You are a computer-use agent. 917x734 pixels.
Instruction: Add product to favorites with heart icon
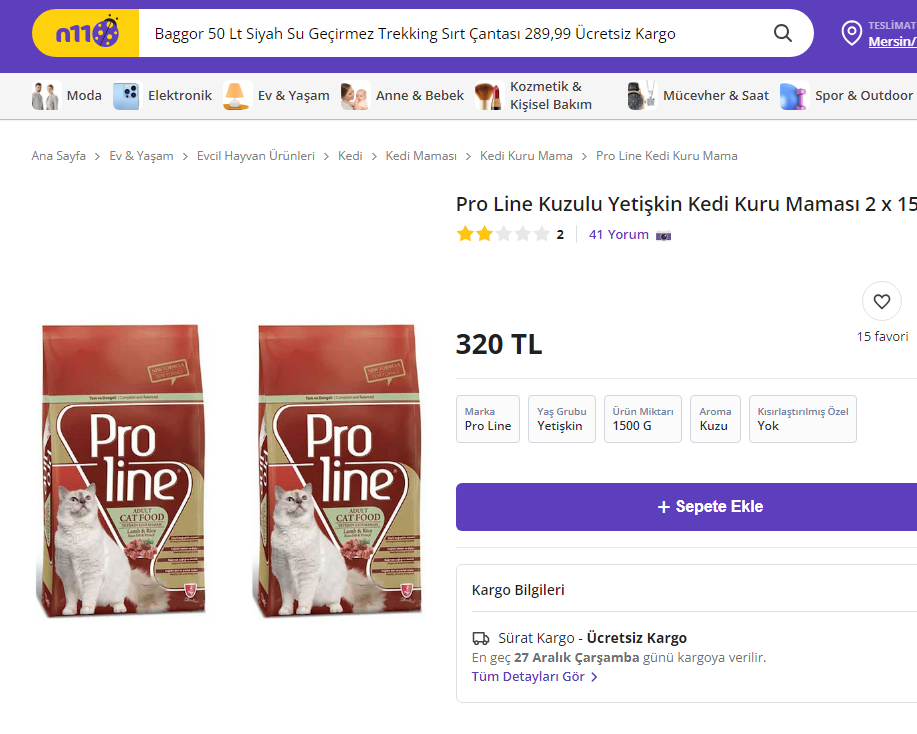(x=881, y=301)
